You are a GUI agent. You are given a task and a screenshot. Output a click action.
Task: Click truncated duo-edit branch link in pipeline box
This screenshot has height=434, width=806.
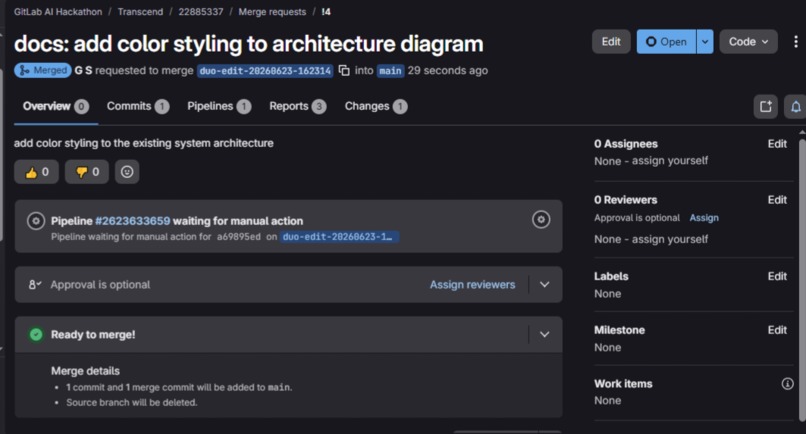[339, 237]
